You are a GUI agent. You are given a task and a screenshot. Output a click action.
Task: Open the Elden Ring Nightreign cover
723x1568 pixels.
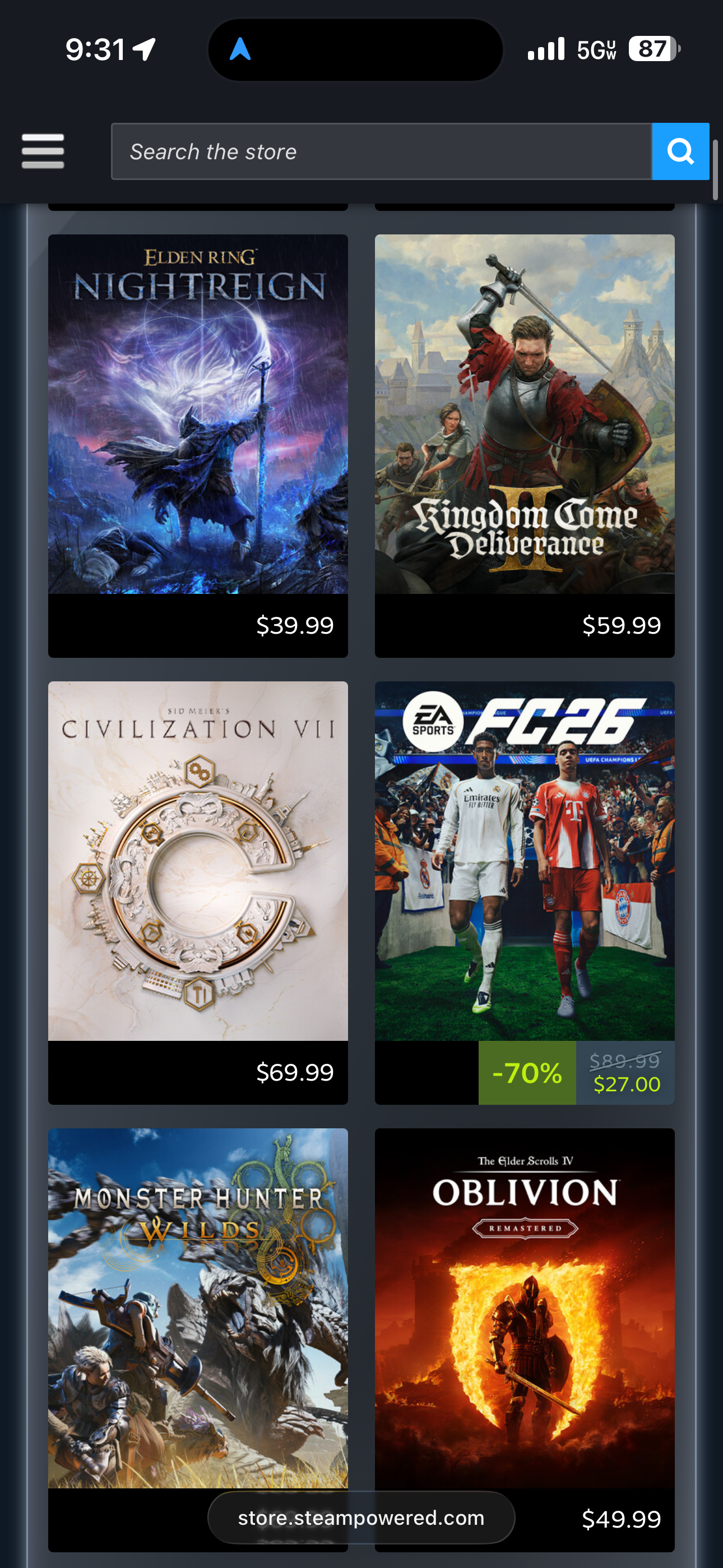(198, 414)
